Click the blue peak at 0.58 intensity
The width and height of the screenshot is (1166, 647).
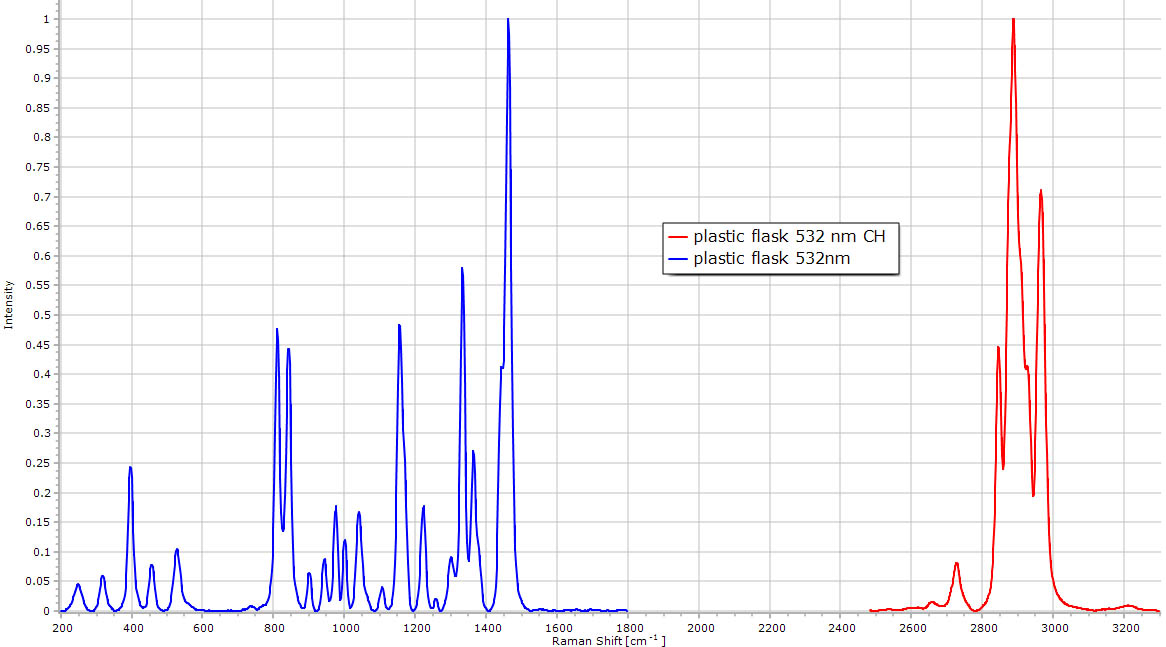[462, 269]
